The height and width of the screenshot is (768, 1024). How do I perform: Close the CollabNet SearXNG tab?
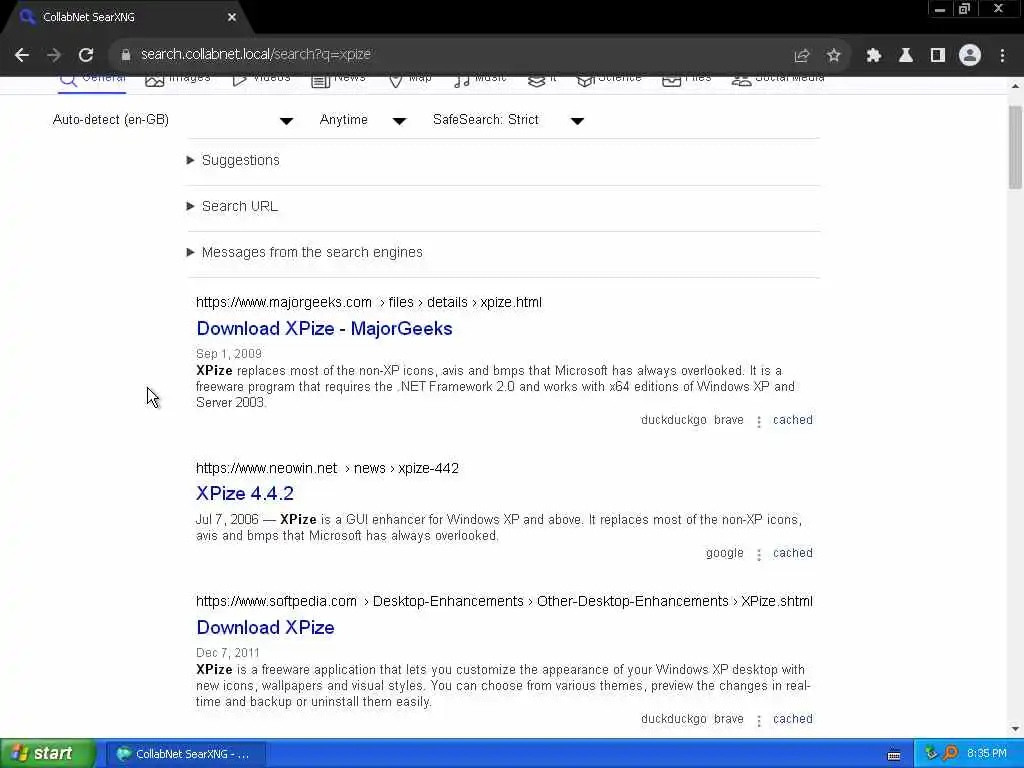point(232,17)
